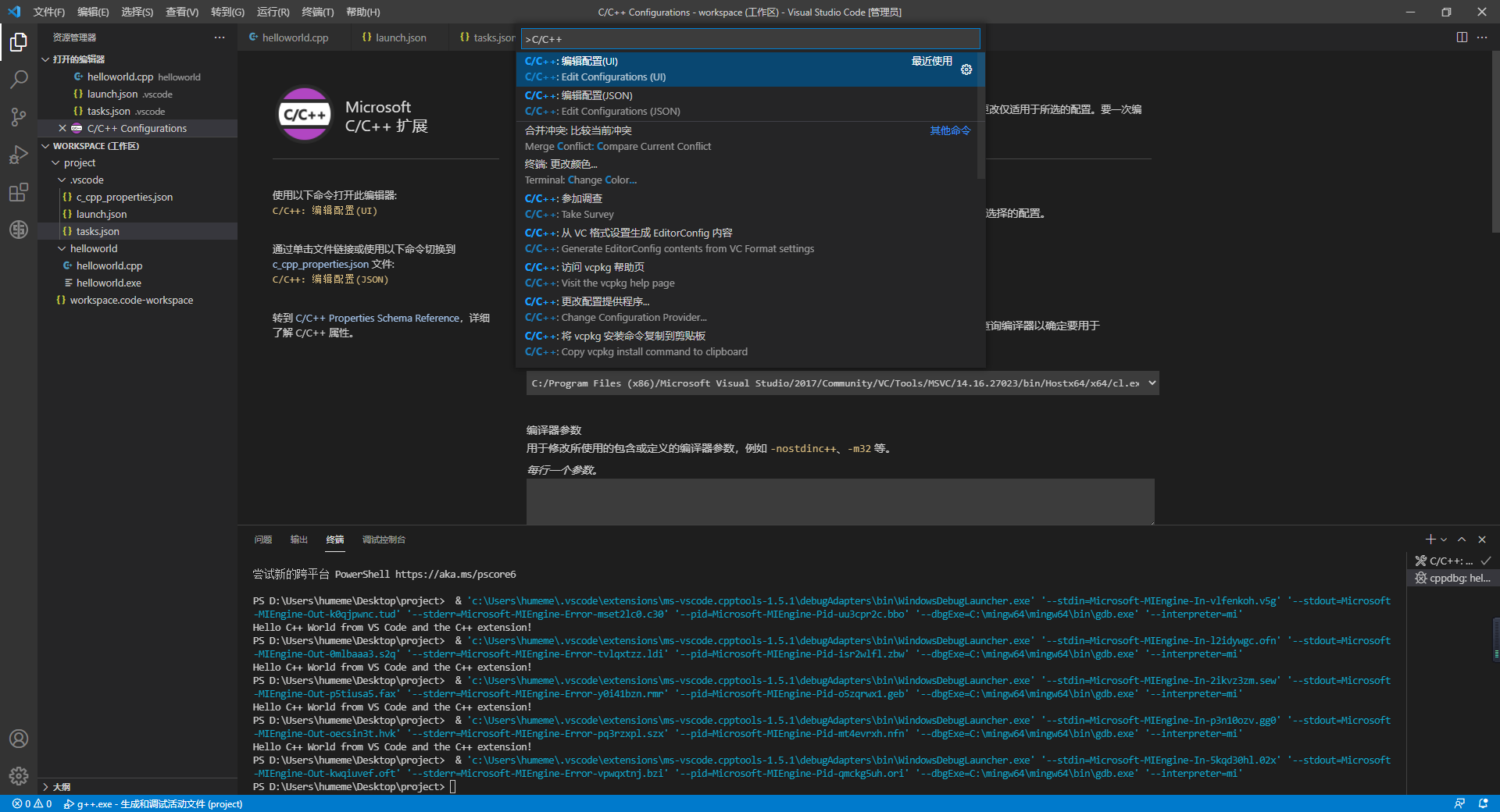Open terminal launch profile dropdown arrow
This screenshot has width=1500, height=812.
[x=1444, y=540]
